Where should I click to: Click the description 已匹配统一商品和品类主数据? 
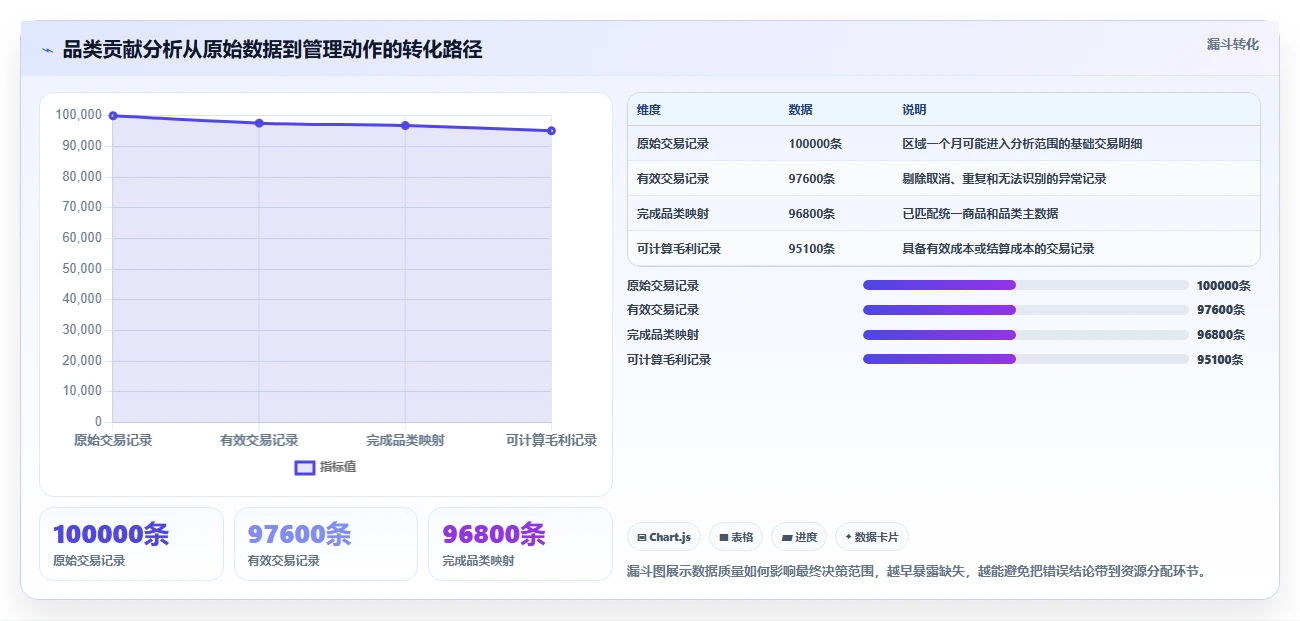(980, 214)
